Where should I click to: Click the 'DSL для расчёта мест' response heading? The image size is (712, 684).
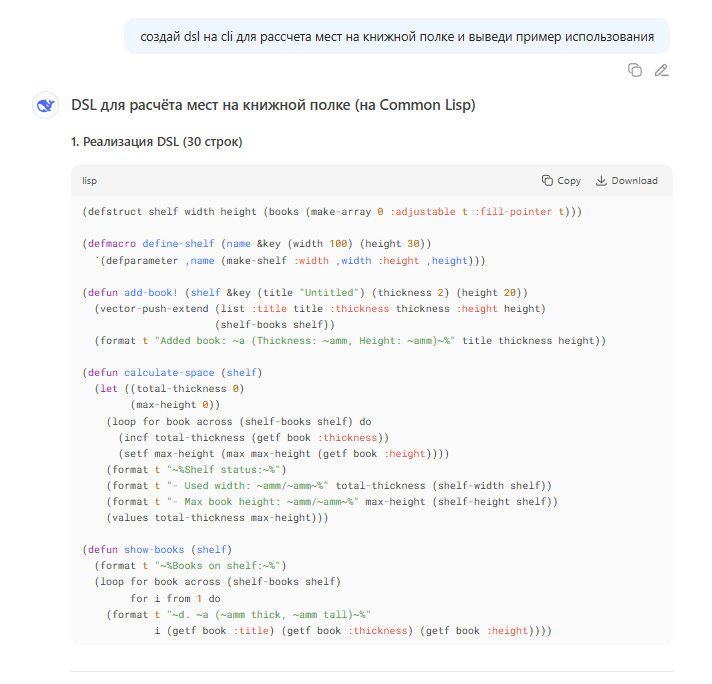coord(272,105)
